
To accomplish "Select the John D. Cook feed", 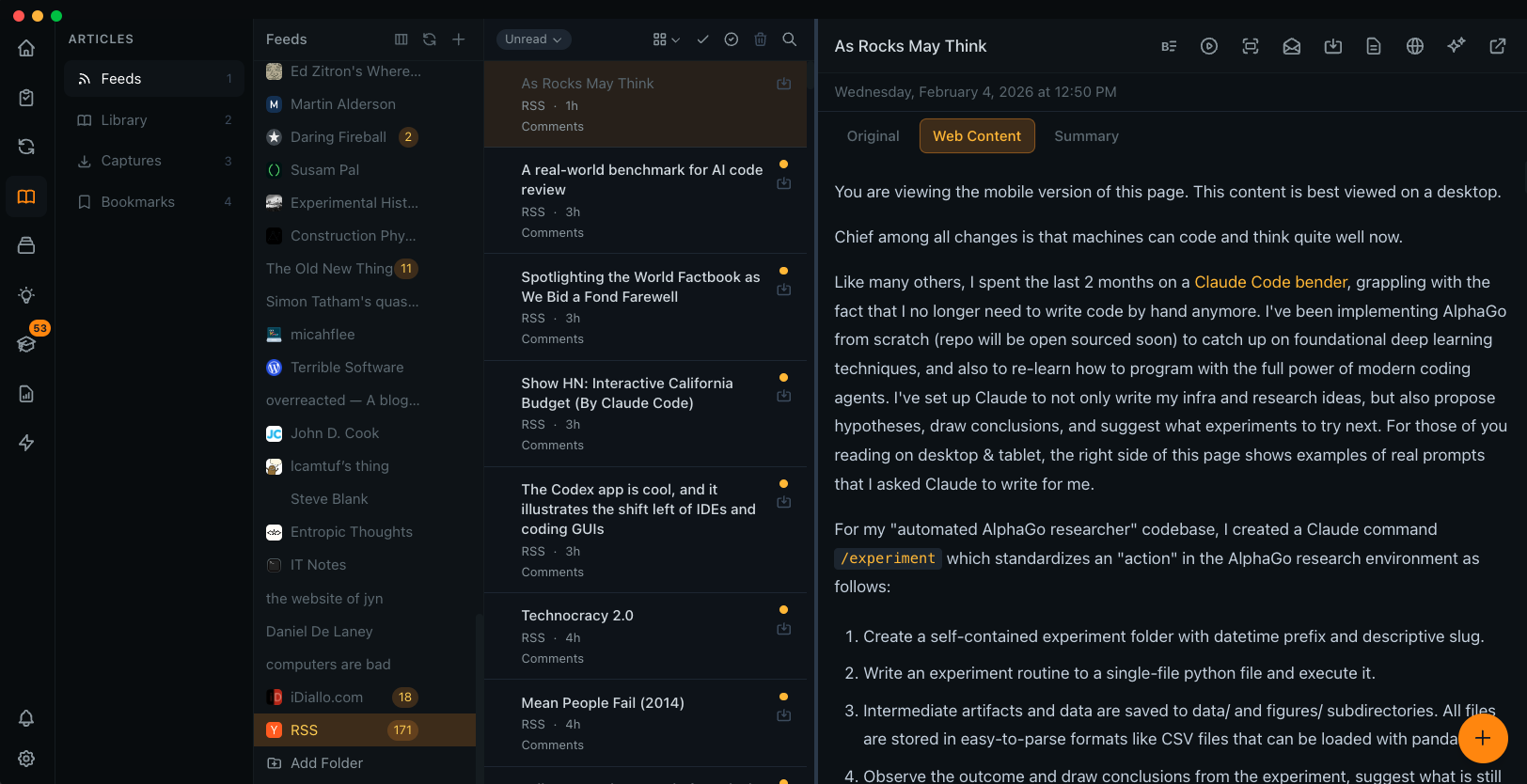I will tap(365, 433).
